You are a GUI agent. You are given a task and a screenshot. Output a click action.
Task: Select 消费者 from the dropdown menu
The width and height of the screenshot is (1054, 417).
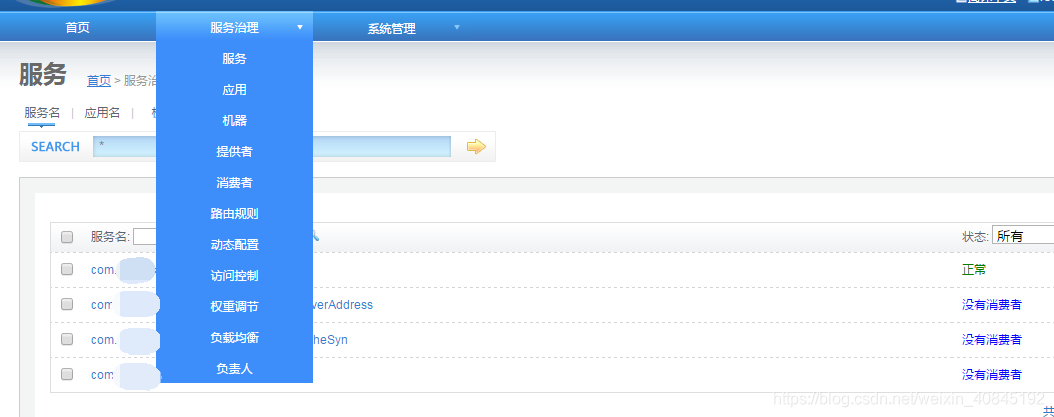[x=234, y=183]
